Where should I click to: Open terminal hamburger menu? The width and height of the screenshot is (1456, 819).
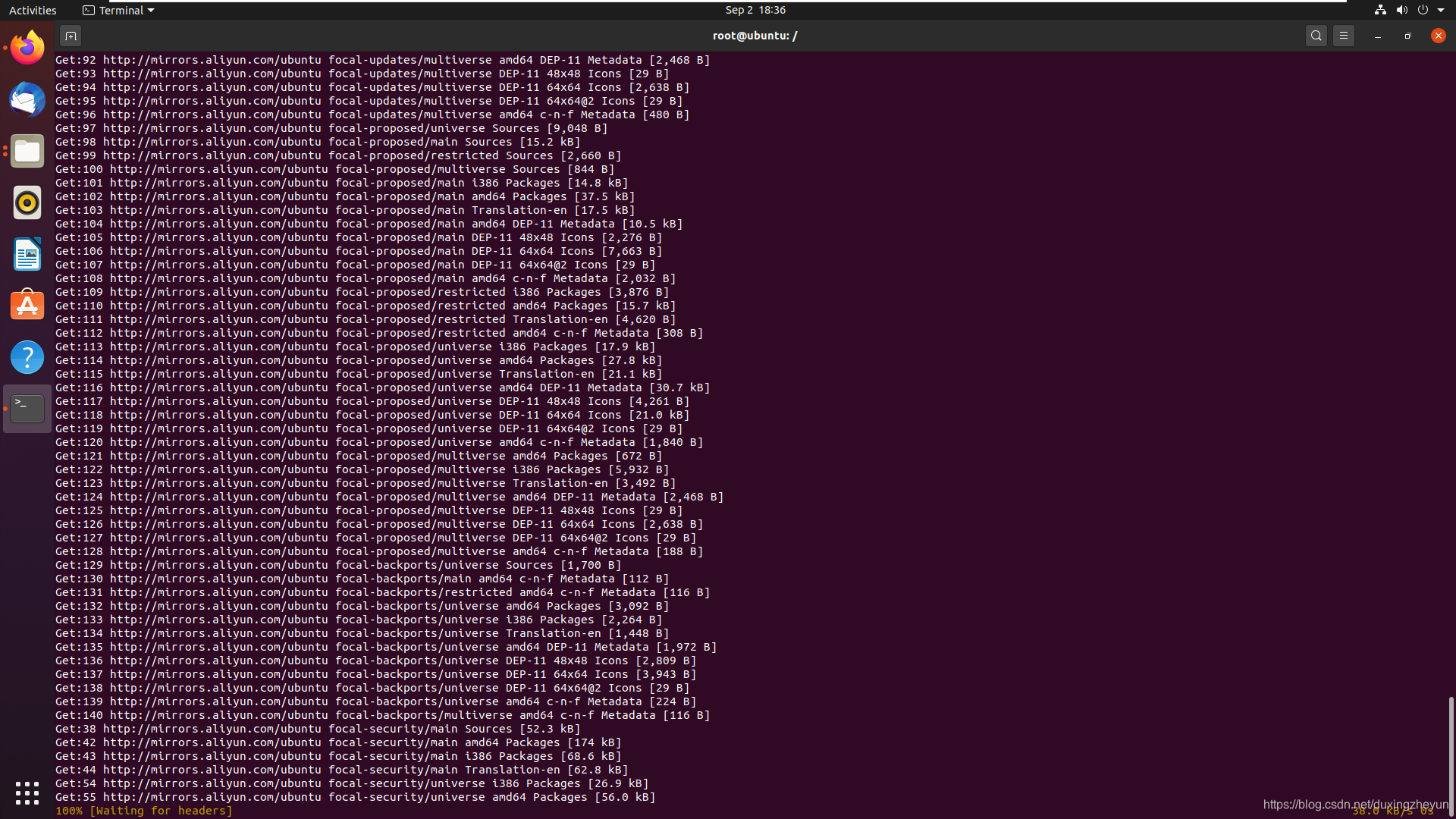[x=1344, y=36]
